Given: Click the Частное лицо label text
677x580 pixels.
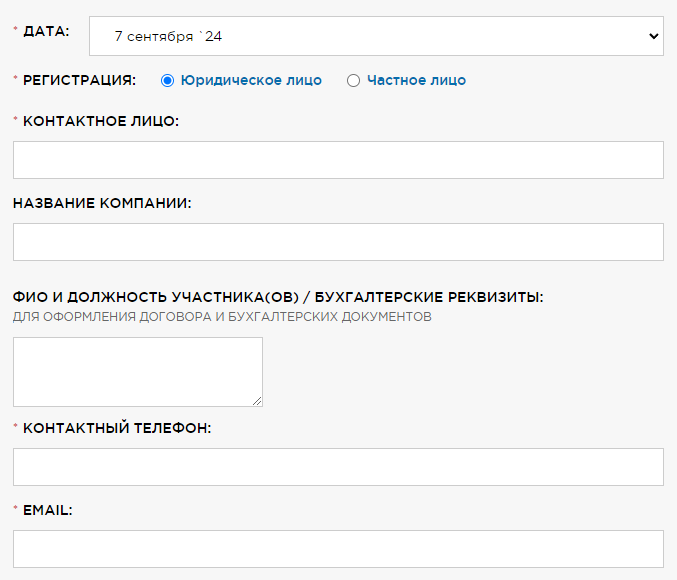Looking at the screenshot, I should click(417, 80).
